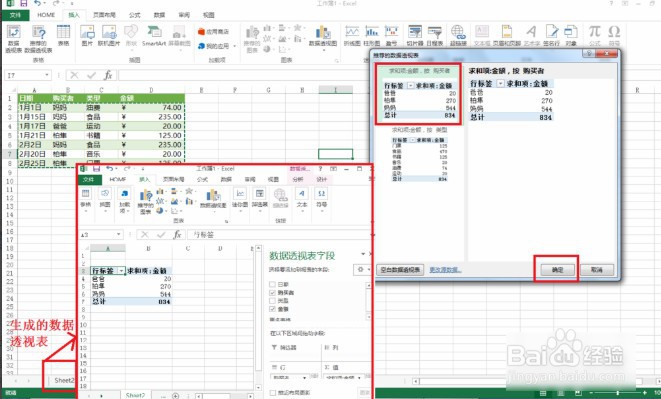Click the 联机图片 online pictures icon
Image resolution: width=661 pixels, height=399 pixels.
tap(109, 35)
